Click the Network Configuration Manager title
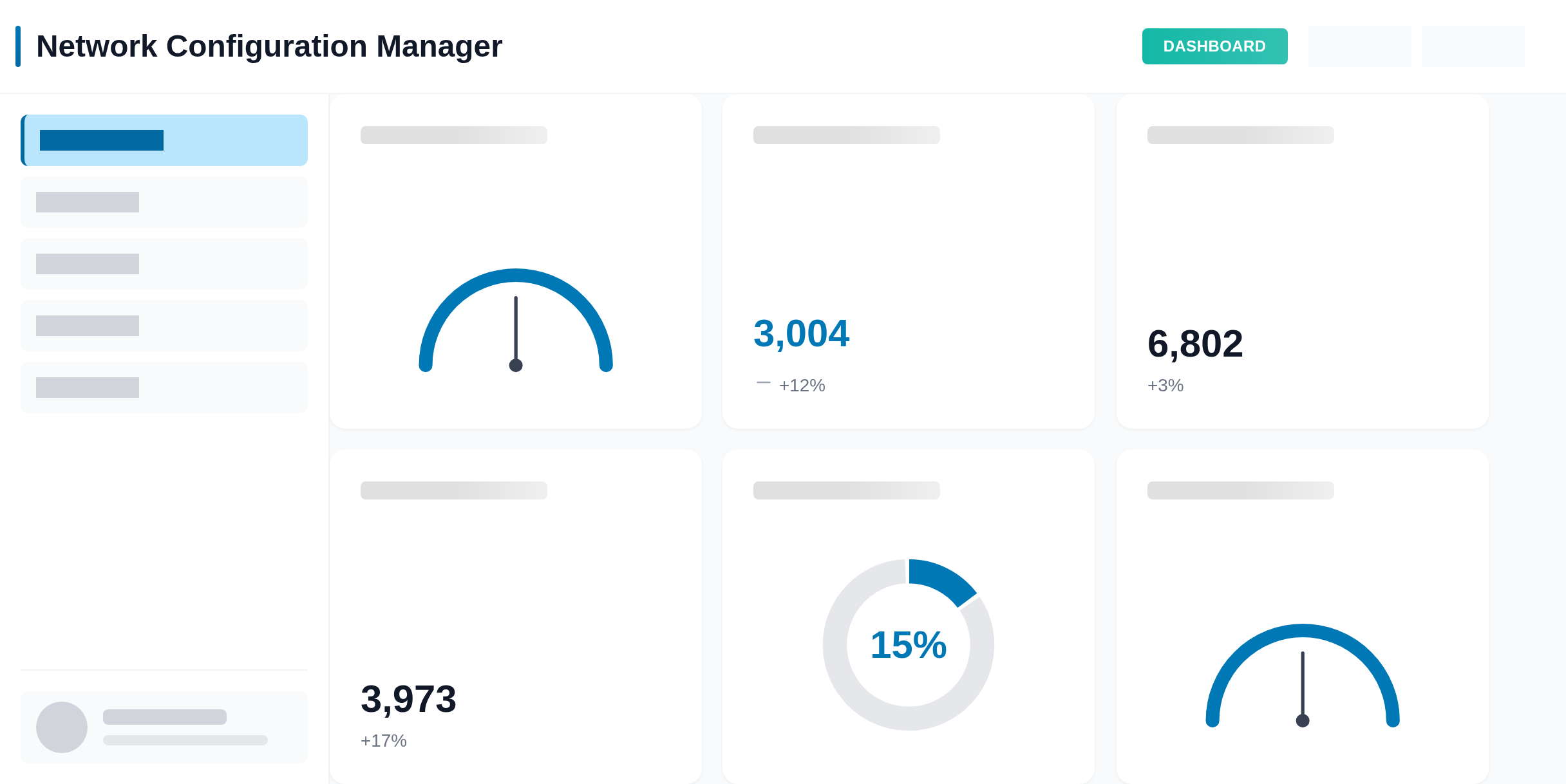 (x=269, y=46)
